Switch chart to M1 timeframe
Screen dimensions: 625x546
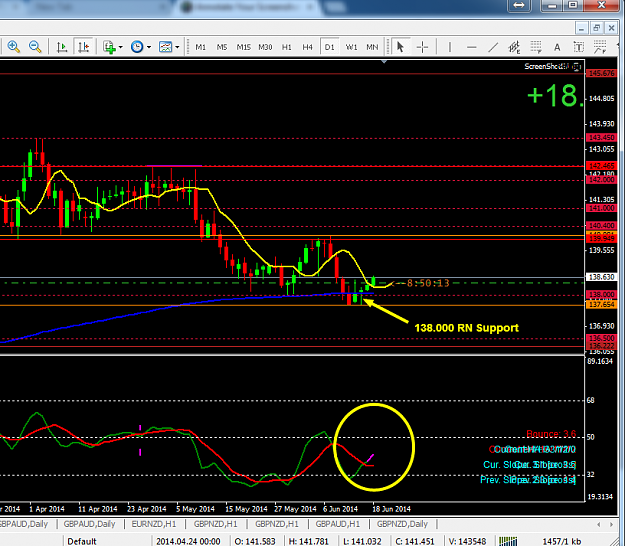point(200,47)
